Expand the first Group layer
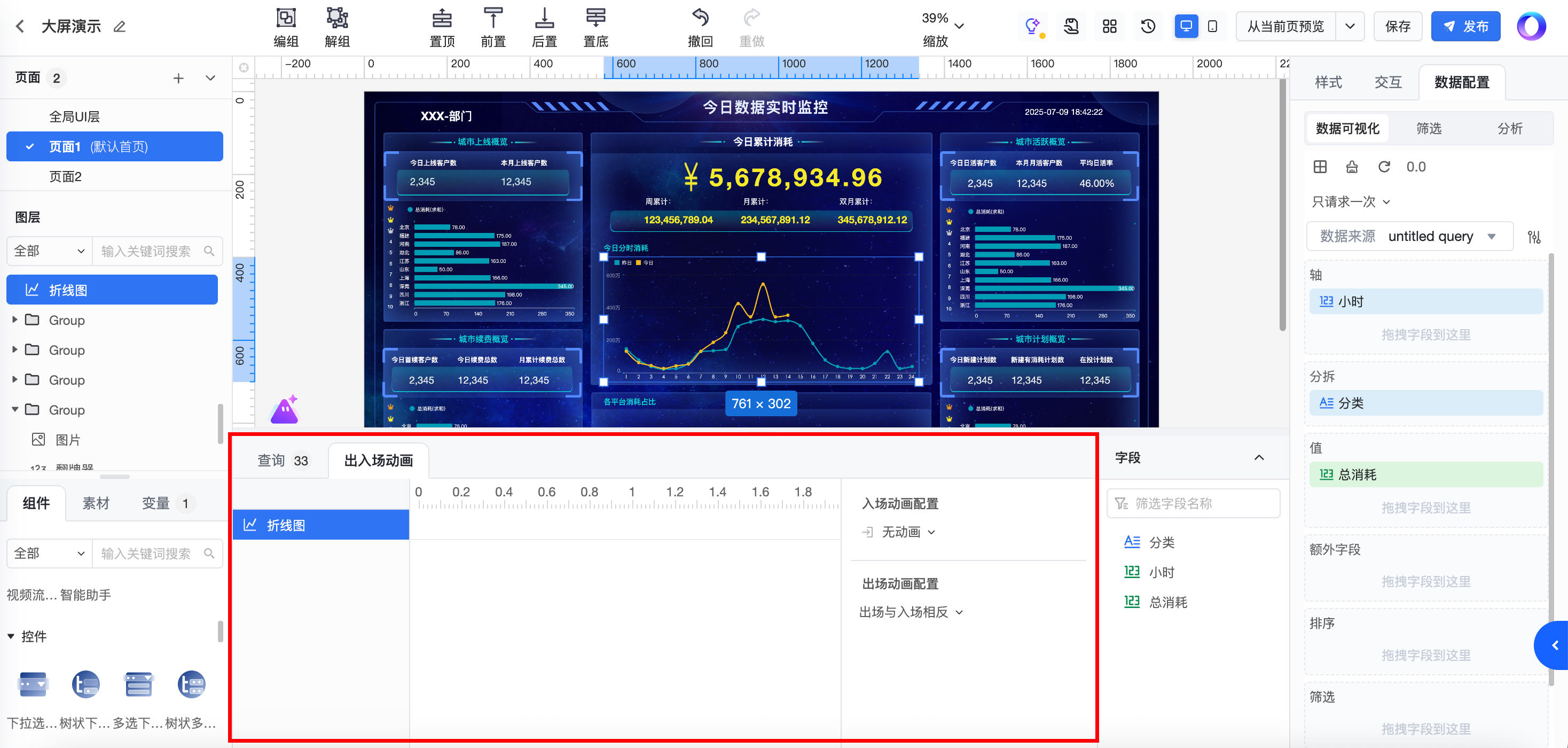 click(x=14, y=320)
